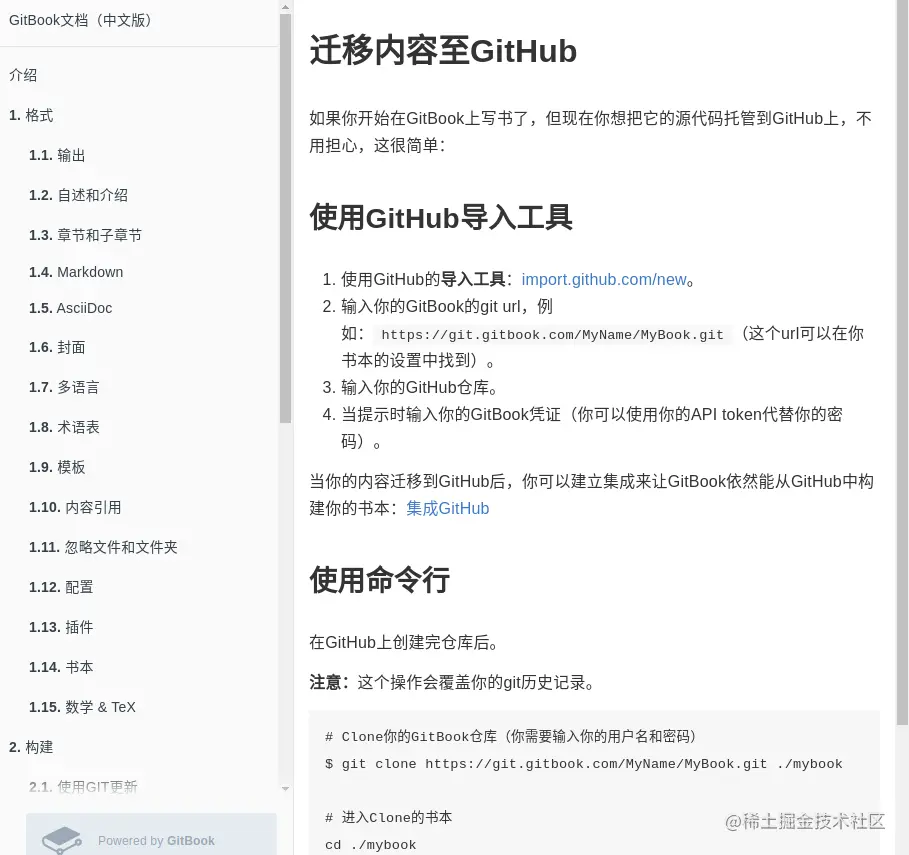Image resolution: width=909 pixels, height=855 pixels.
Task: Open section 1.2. 自述和介绍
Action: tap(78, 195)
